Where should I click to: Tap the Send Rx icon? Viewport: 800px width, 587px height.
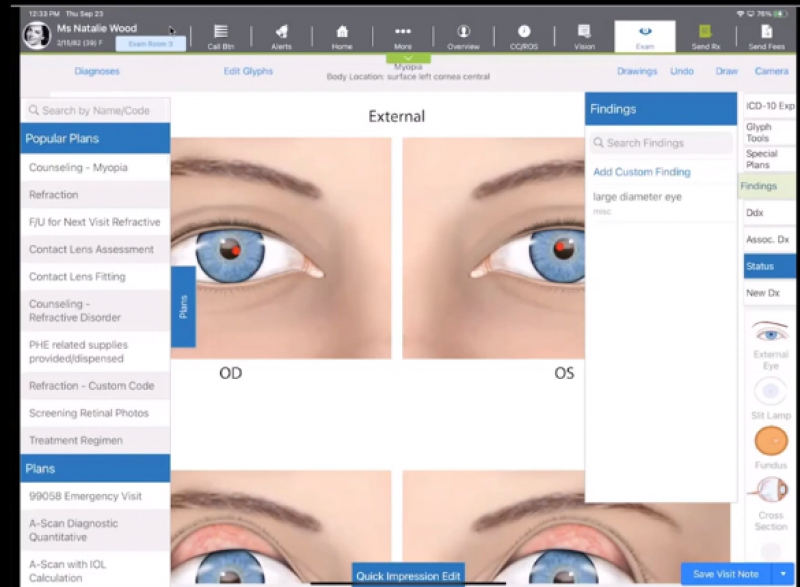(705, 35)
